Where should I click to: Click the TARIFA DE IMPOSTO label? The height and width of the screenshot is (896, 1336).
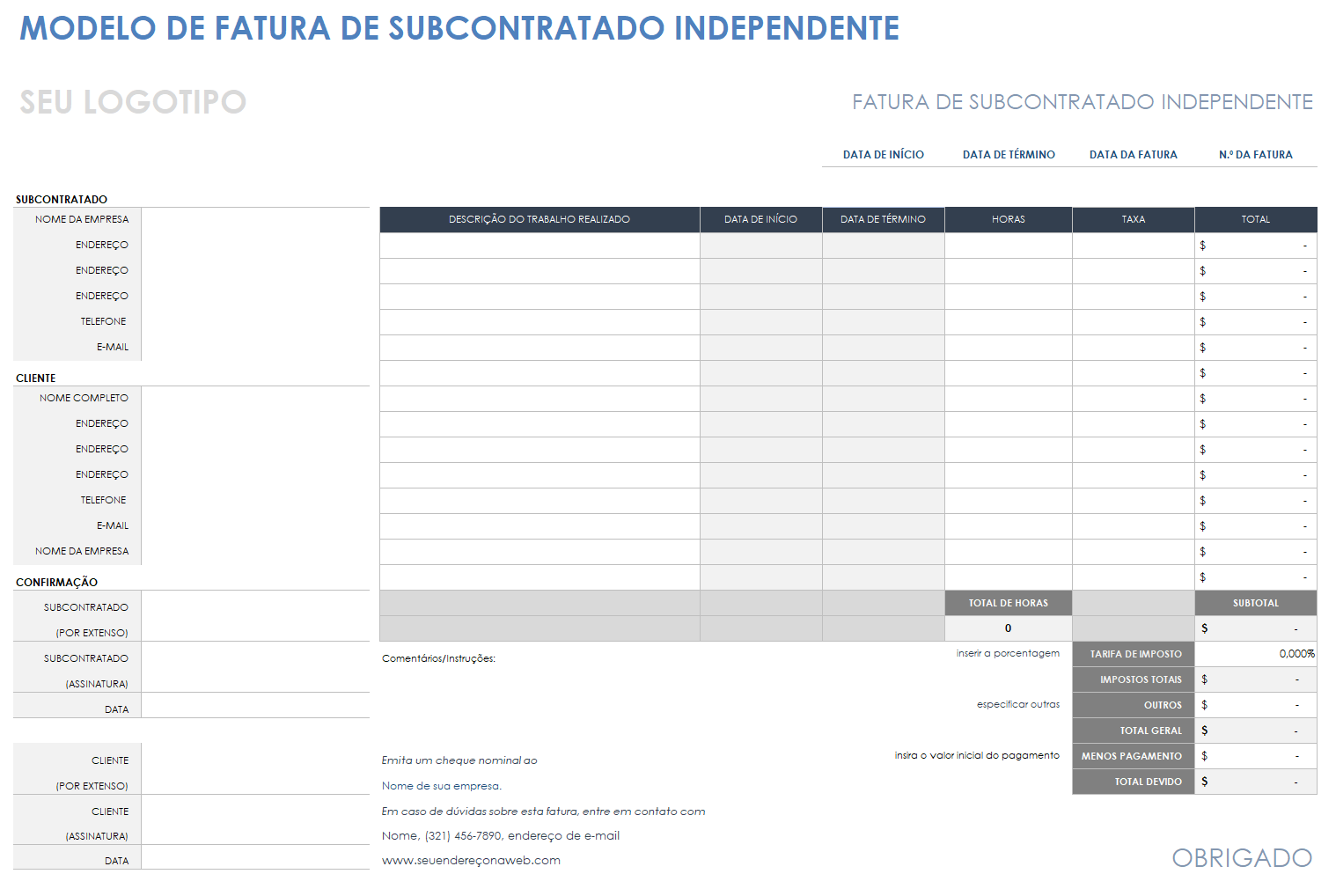(1134, 654)
